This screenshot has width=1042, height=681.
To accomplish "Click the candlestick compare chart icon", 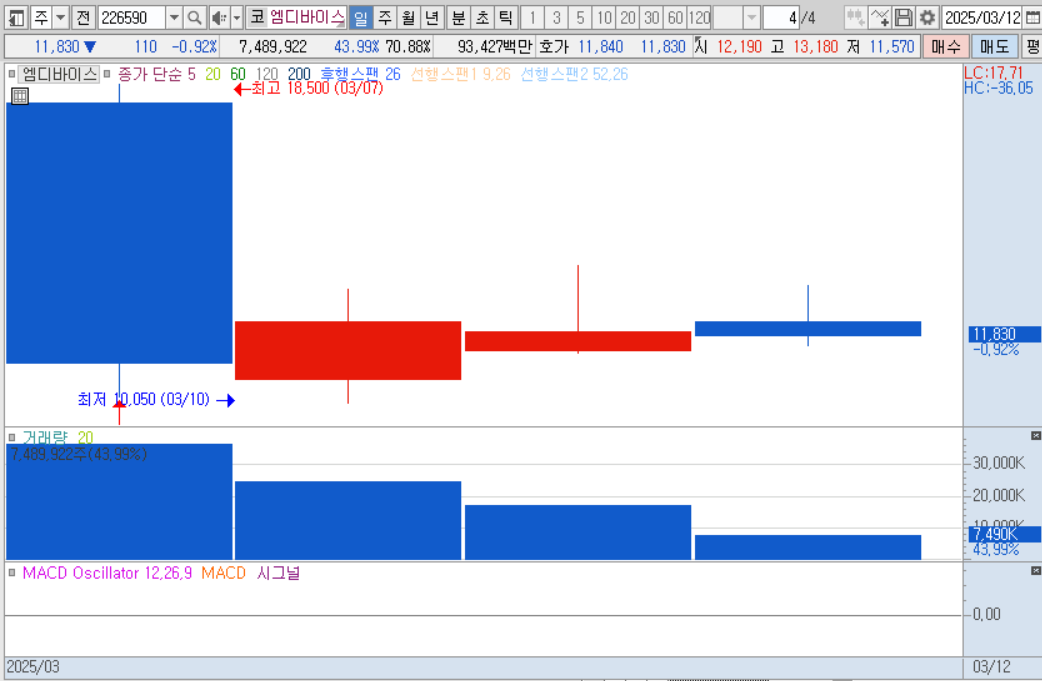I will click(x=855, y=18).
